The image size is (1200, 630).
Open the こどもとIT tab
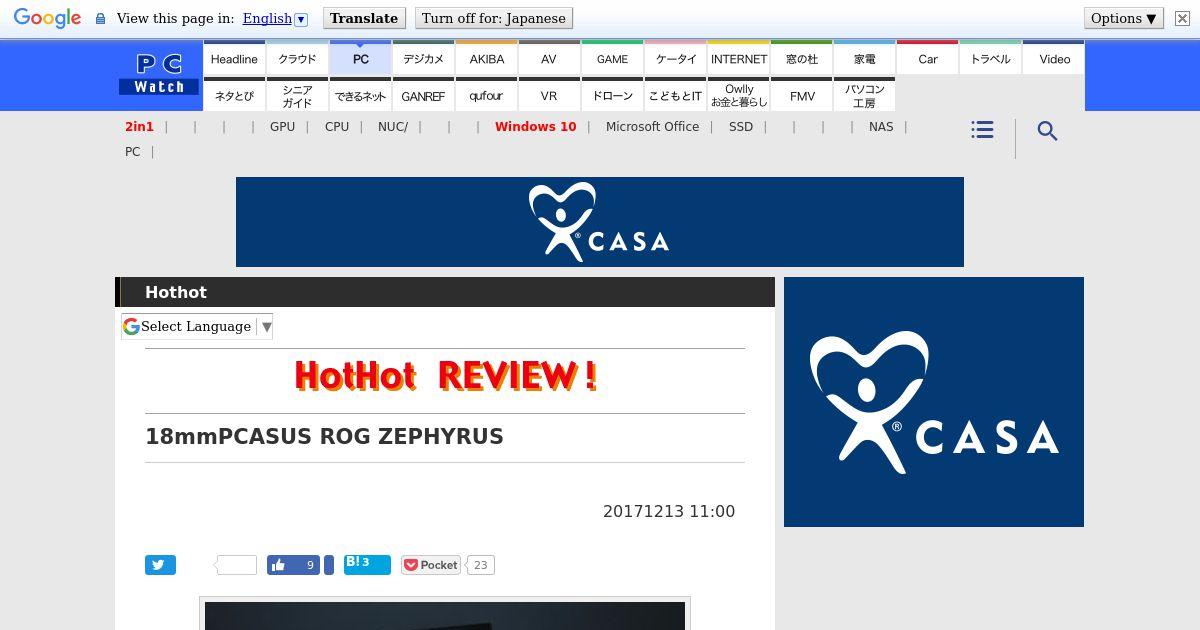coord(675,95)
